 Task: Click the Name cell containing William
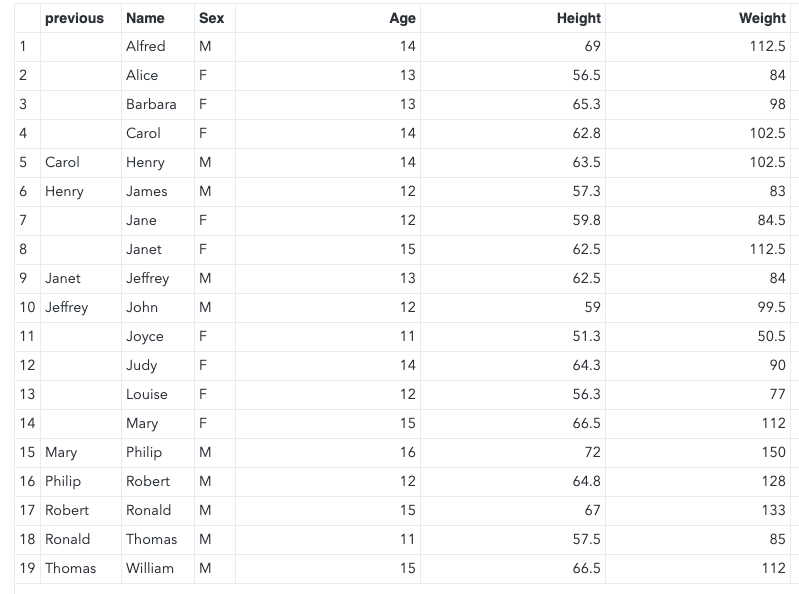[150, 568]
